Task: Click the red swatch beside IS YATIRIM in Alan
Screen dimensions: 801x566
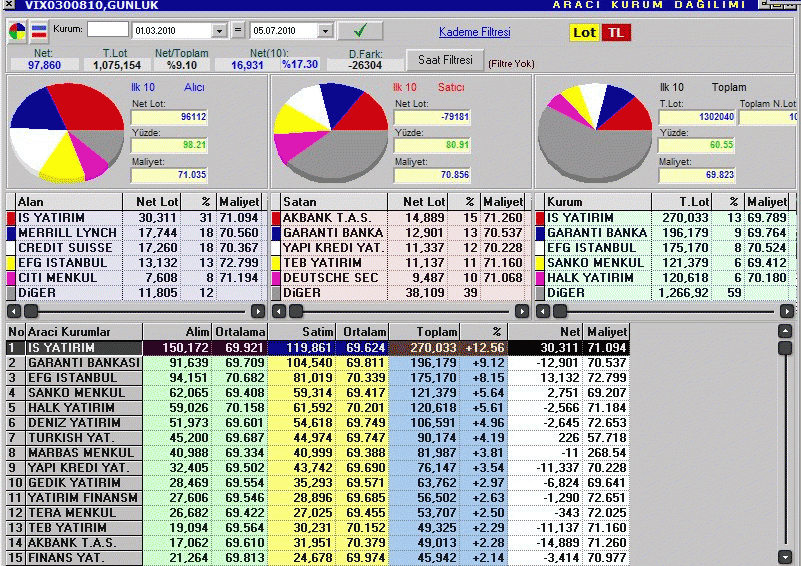Action: click(x=11, y=218)
